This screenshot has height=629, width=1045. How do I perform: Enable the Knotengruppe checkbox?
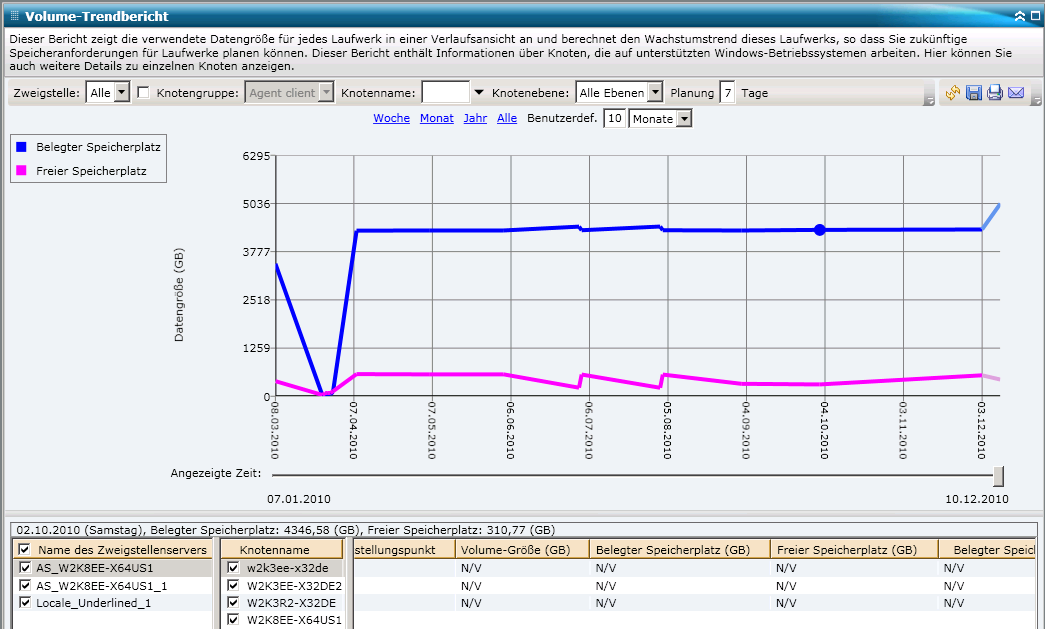[x=143, y=93]
